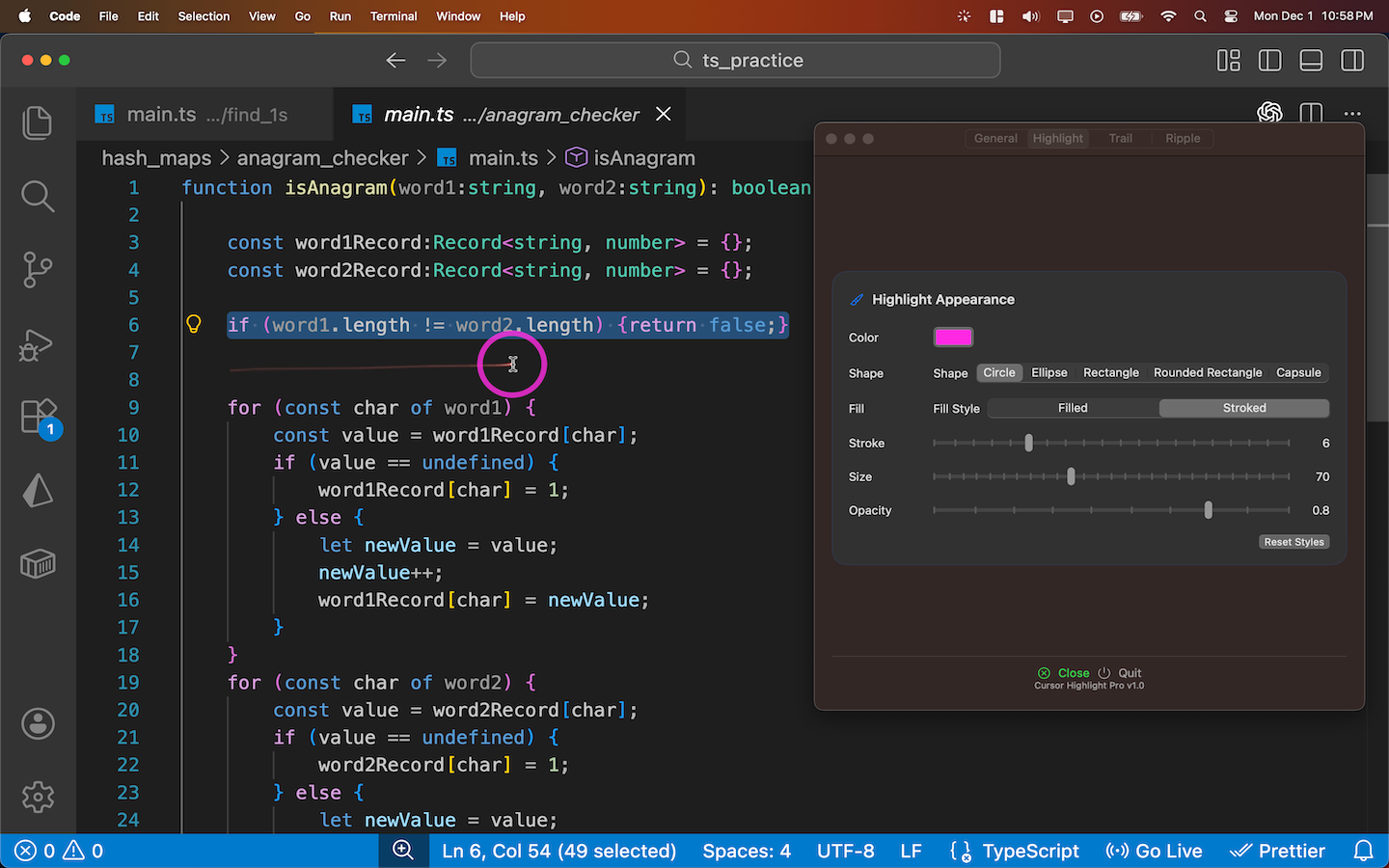Switch to the Trail tab in Highlight Pro
The width and height of the screenshot is (1389, 868).
[1119, 138]
